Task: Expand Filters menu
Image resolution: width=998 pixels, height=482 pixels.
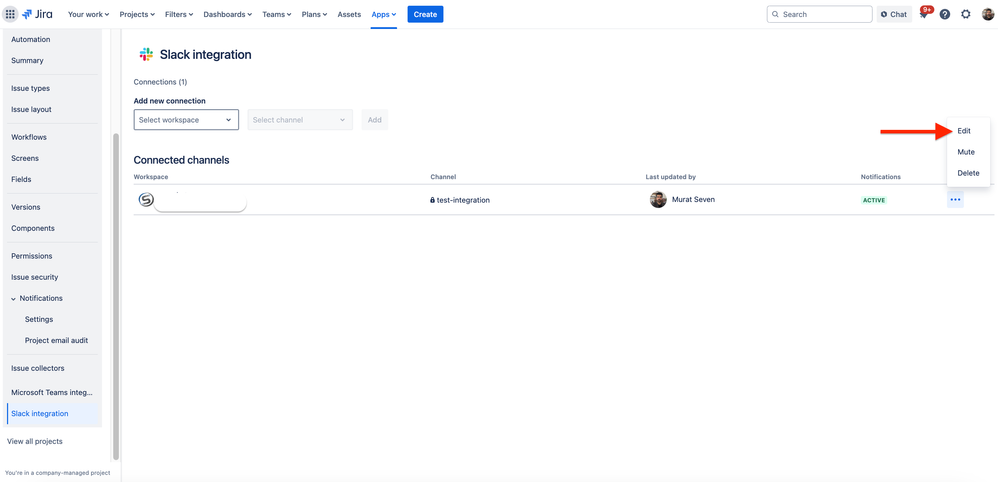Action: [179, 14]
